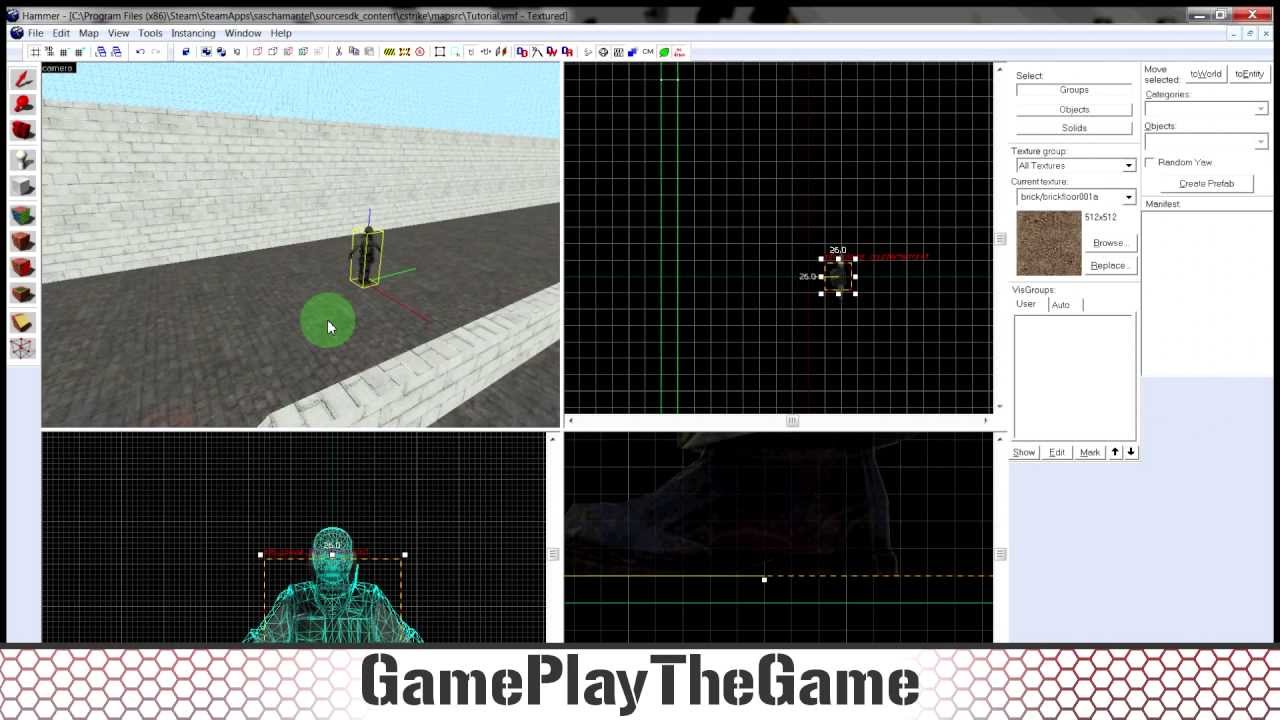The image size is (1280, 720).
Task: Select the Camera tool
Action: tap(23, 131)
